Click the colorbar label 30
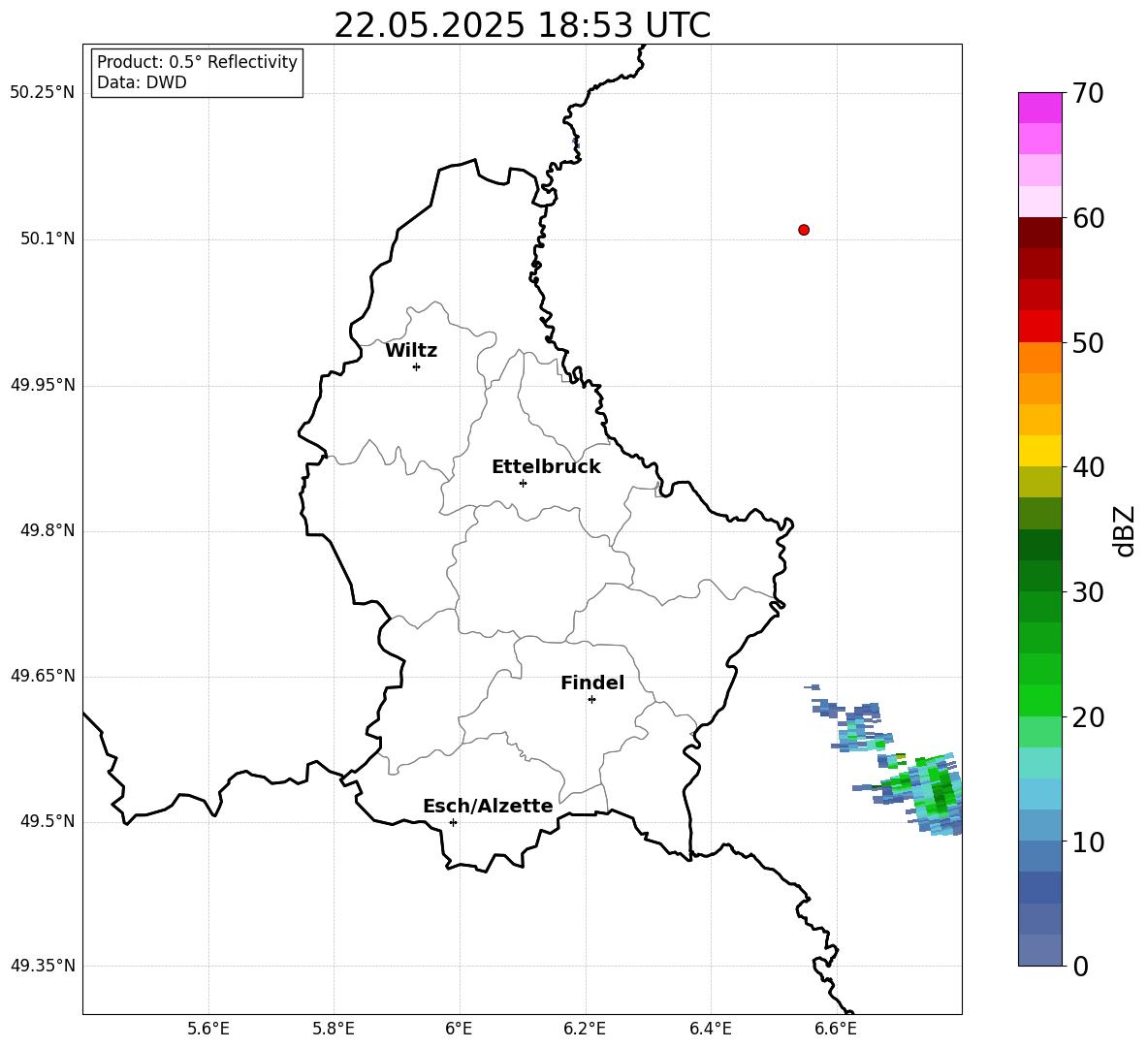This screenshot has width=1148, height=1048. [x=1088, y=592]
